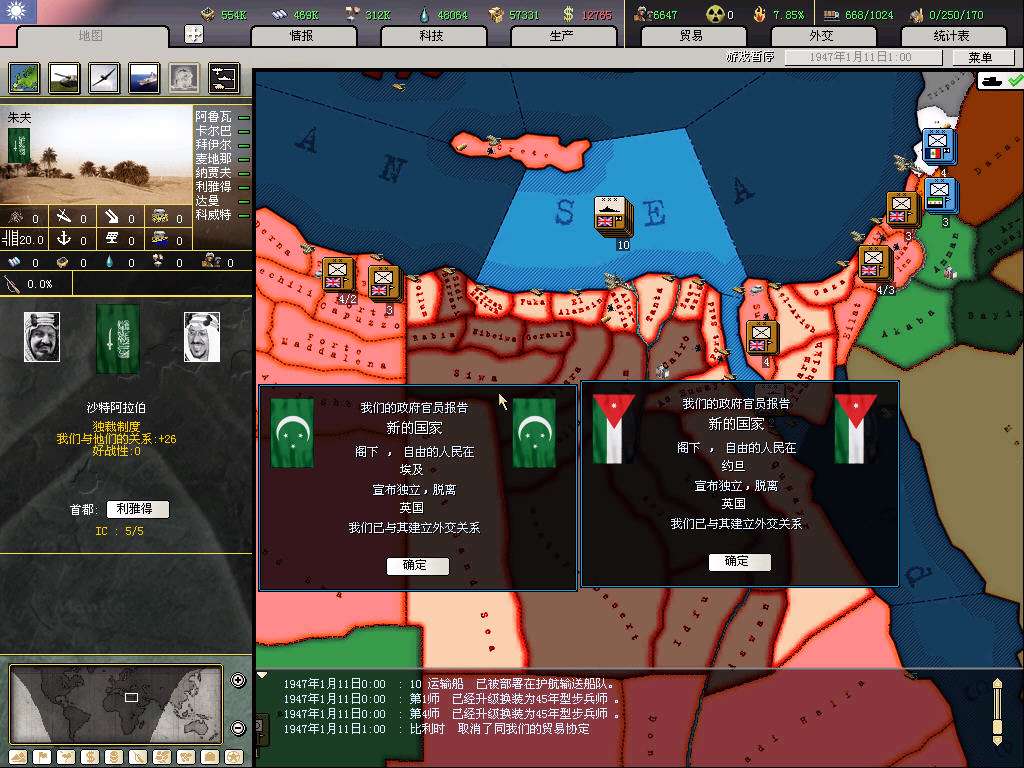The image size is (1024, 768).
Task: Open the naval units warship button
Action: click(144, 78)
